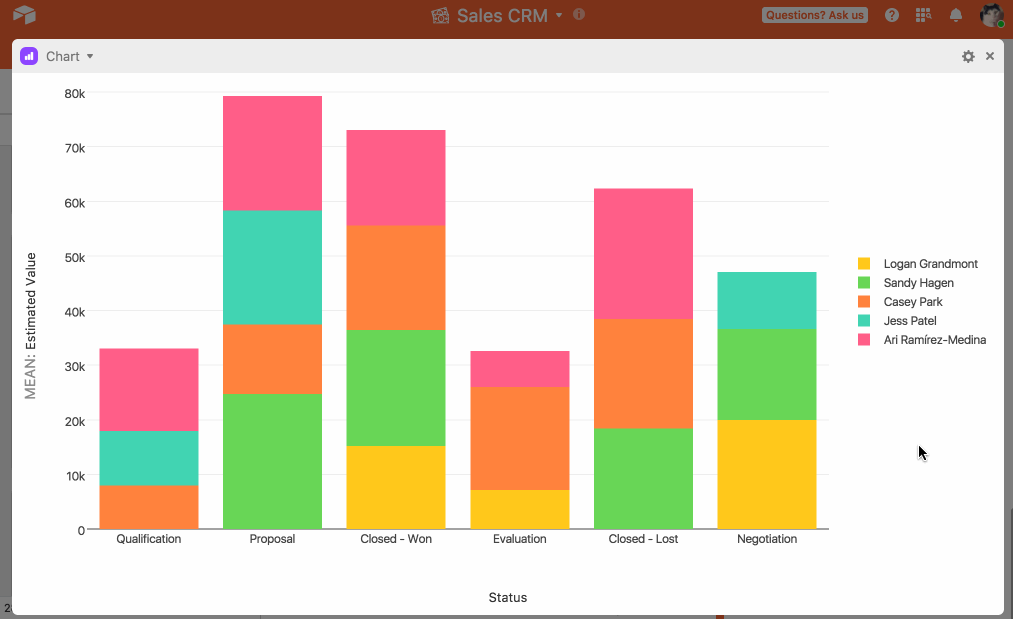Open the Sales CRM title dropdown arrow

point(559,15)
